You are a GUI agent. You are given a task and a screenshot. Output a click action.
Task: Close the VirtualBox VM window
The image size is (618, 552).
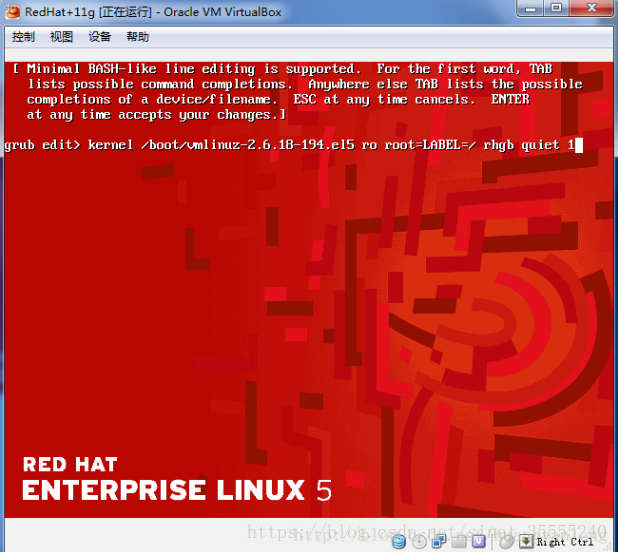591,8
